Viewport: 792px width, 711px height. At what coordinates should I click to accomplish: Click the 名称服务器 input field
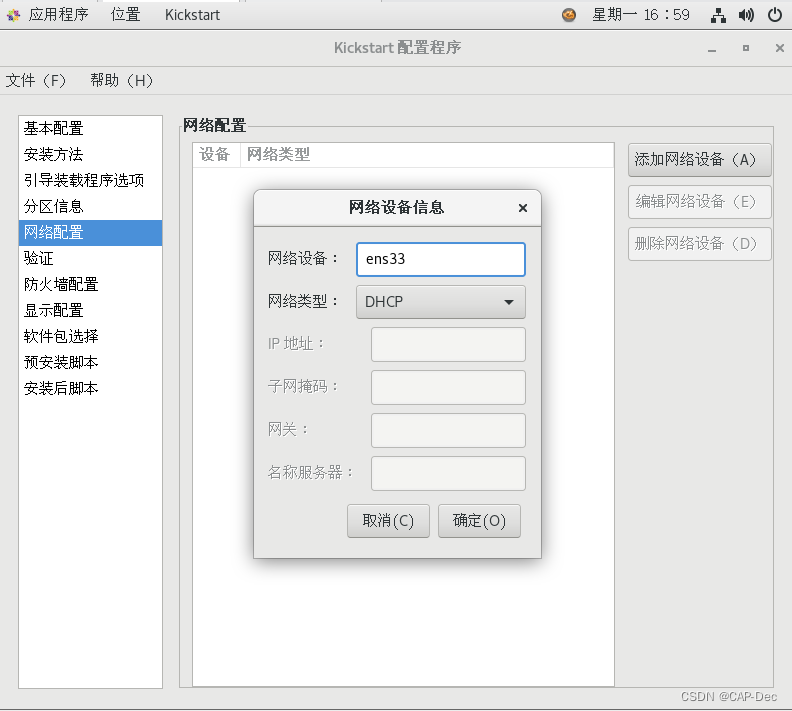click(448, 473)
